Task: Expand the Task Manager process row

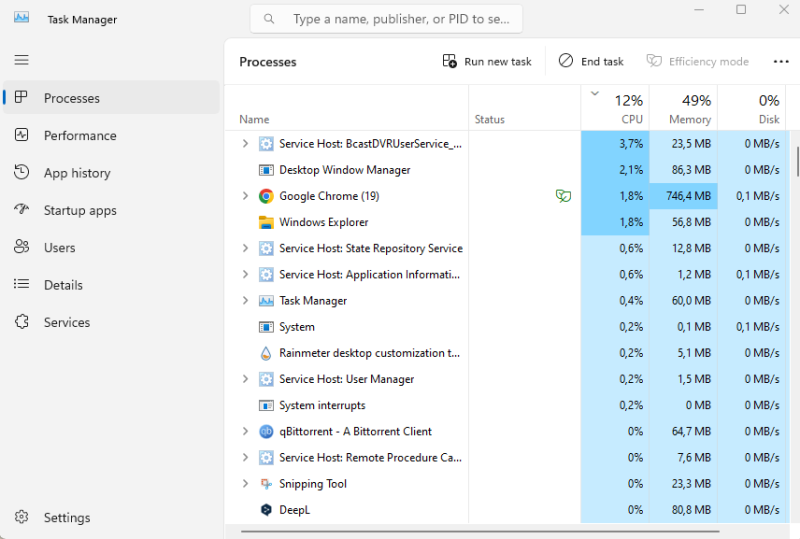Action: coord(245,301)
